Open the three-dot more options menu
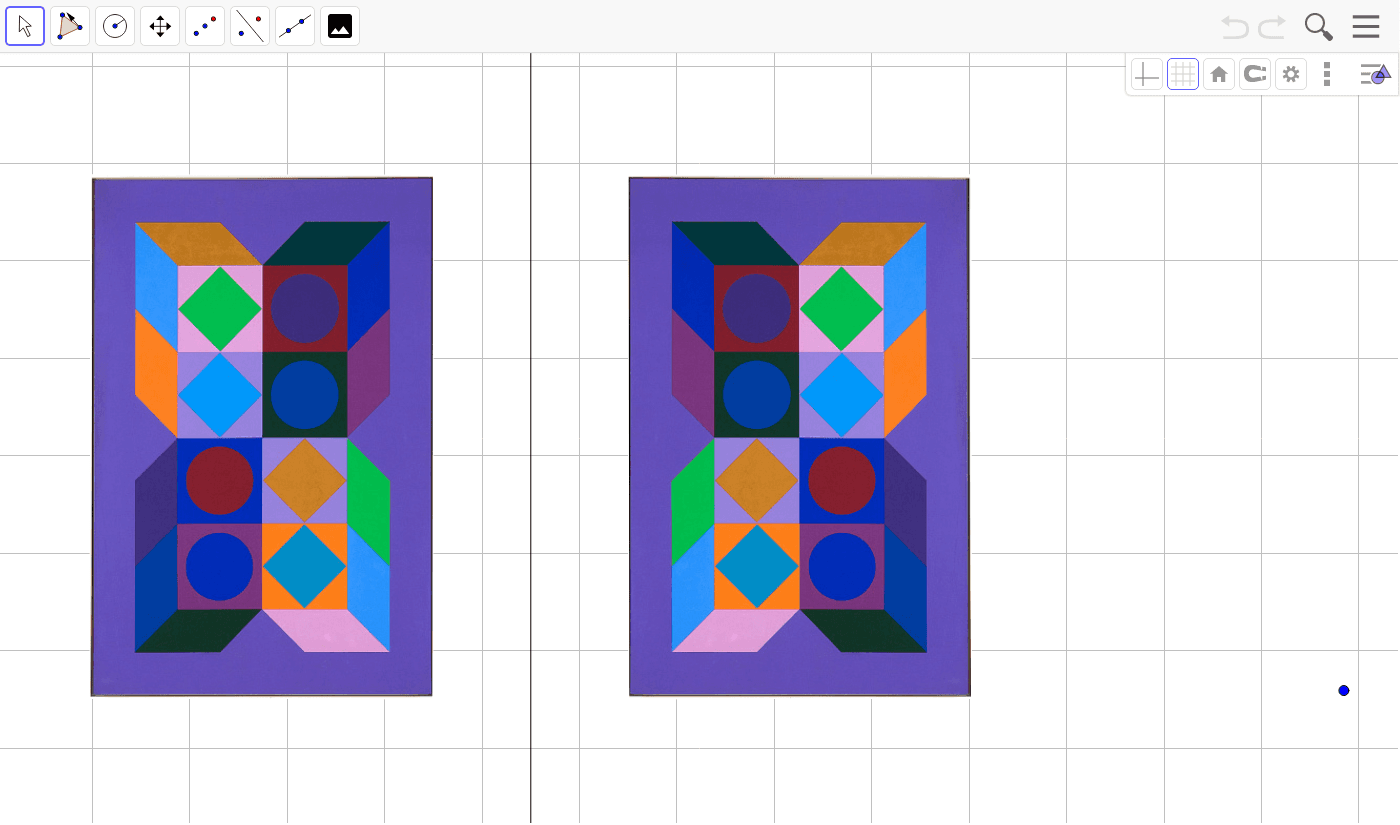This screenshot has height=825, width=1400. pyautogui.click(x=1327, y=74)
